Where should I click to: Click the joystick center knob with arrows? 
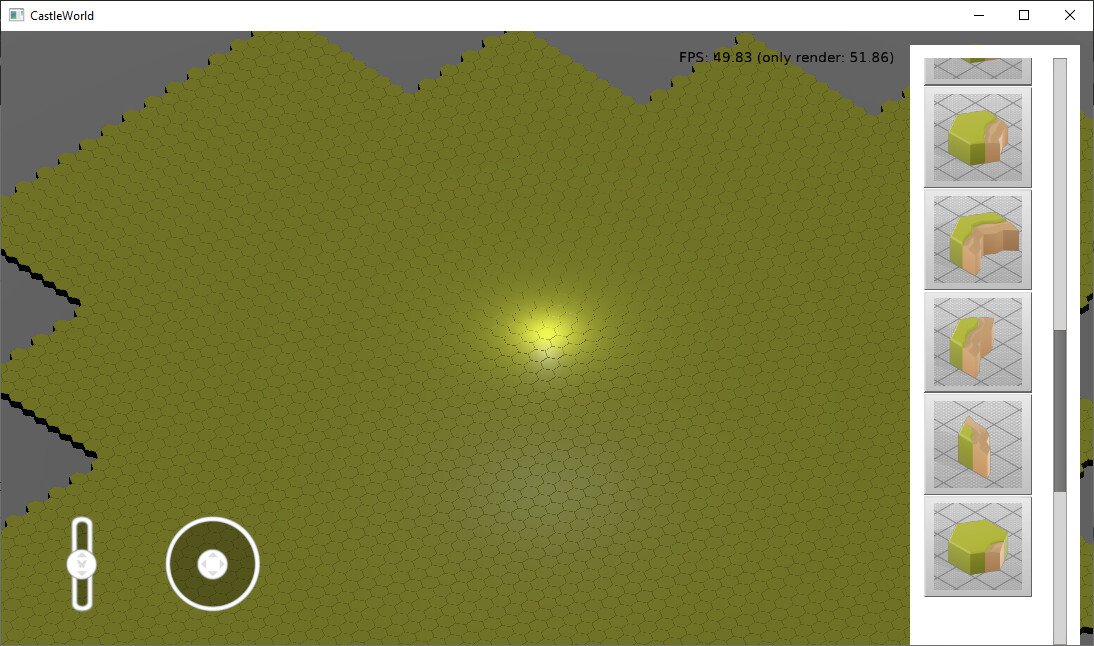click(212, 564)
